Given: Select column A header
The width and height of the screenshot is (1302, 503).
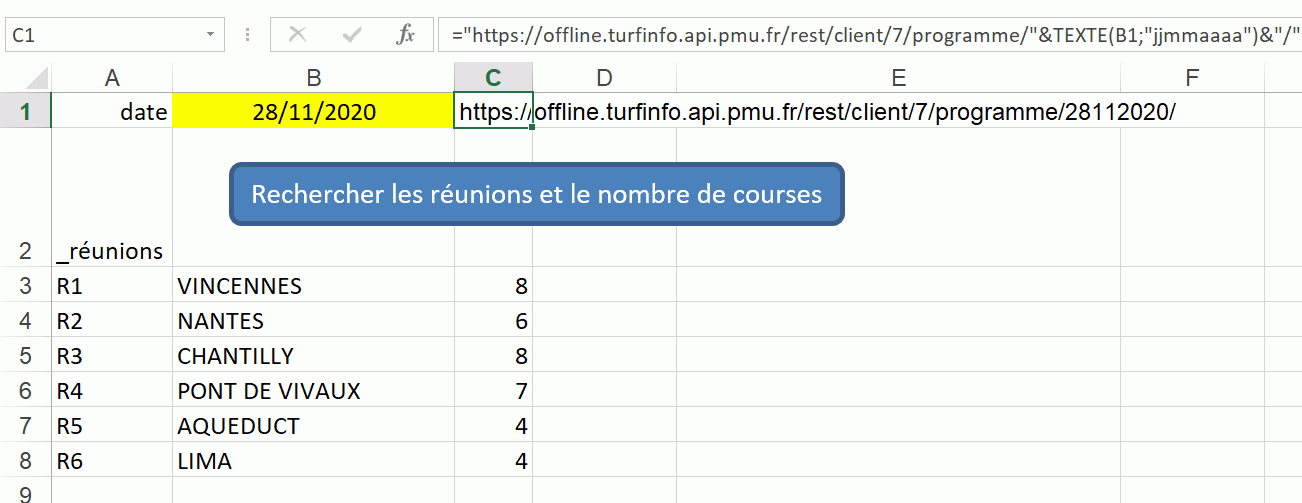Looking at the screenshot, I should pos(111,78).
